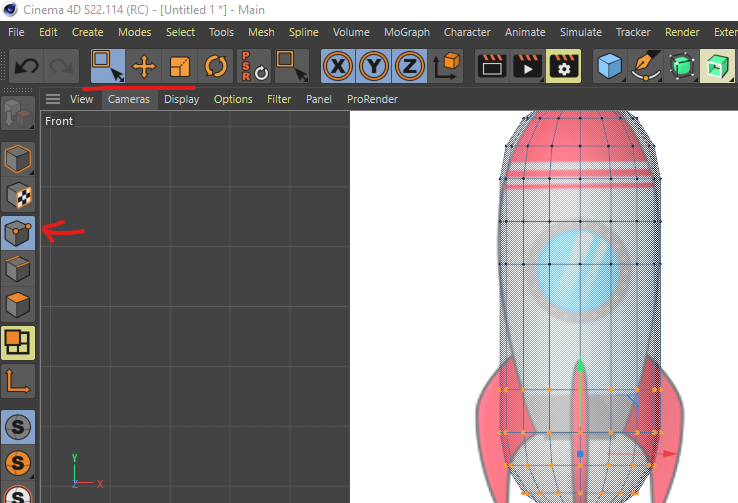This screenshot has width=738, height=503.
Task: Open the Tracker menu
Action: (633, 32)
